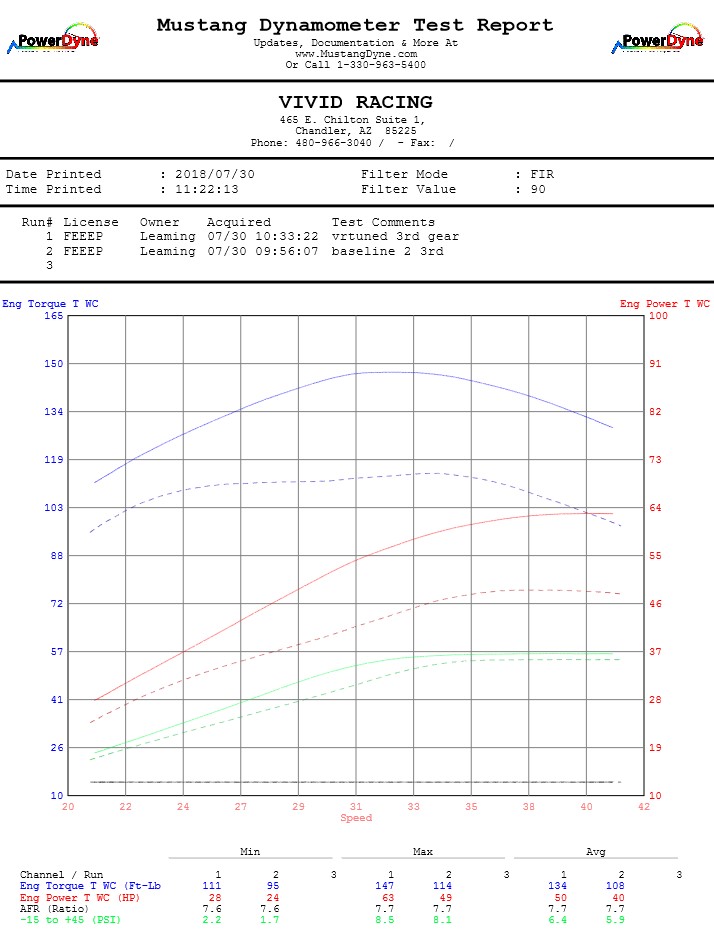This screenshot has height=947, width=714.
Task: Click the Eng Power T WC (HP) row label
Action: [x=80, y=897]
